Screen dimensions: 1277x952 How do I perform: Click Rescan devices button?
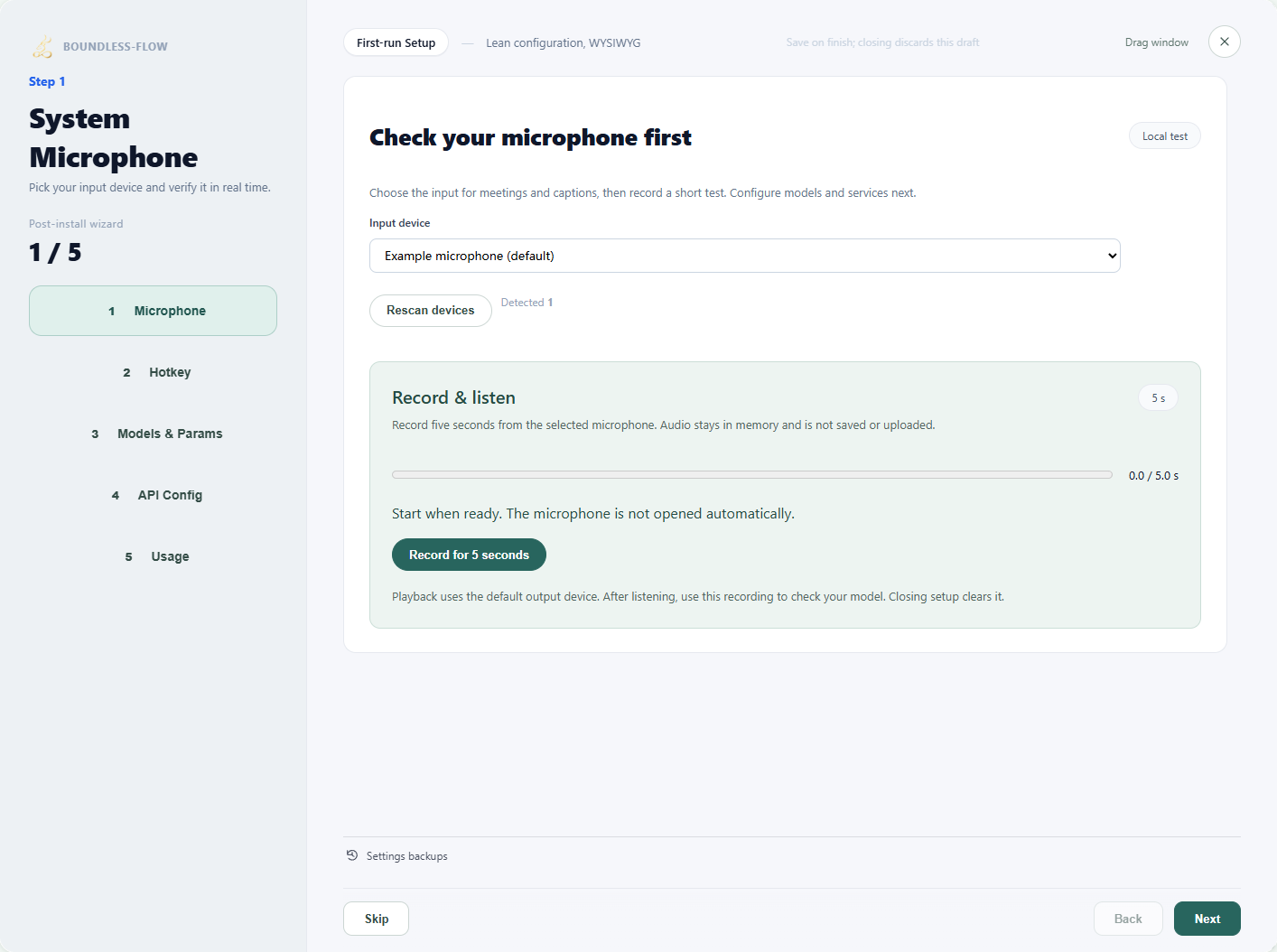point(431,310)
